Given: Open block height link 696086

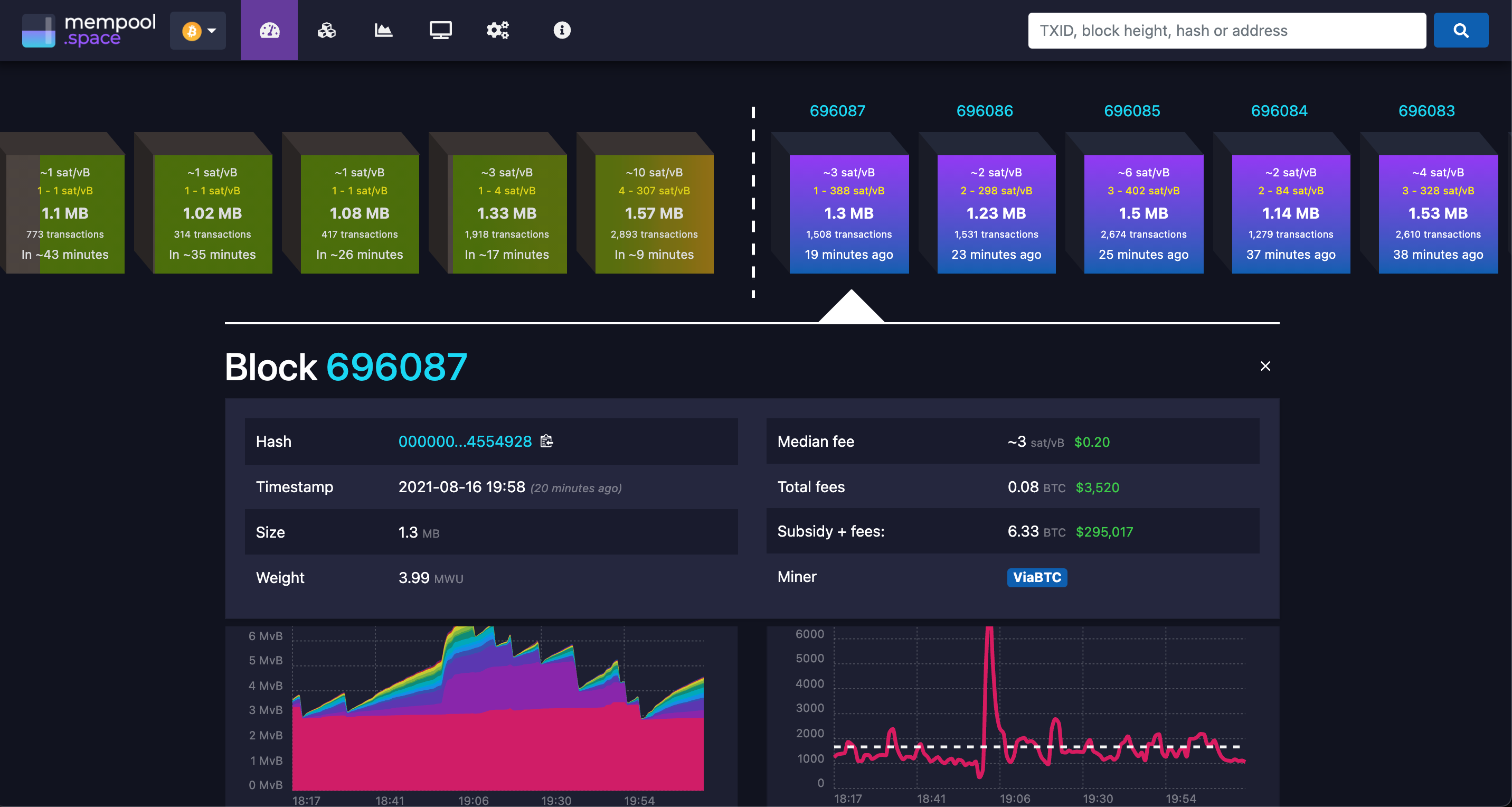Looking at the screenshot, I should coord(985,111).
